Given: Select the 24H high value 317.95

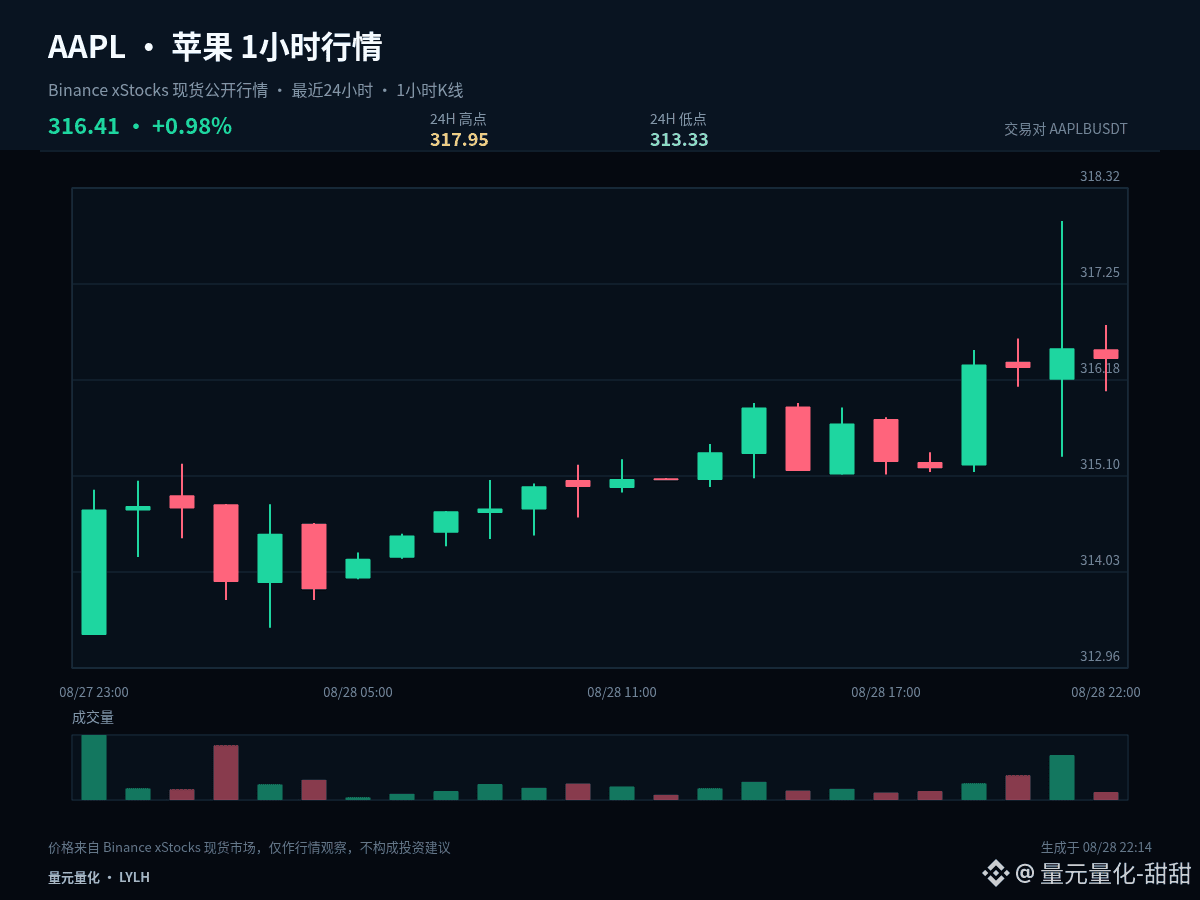Looking at the screenshot, I should 459,140.
